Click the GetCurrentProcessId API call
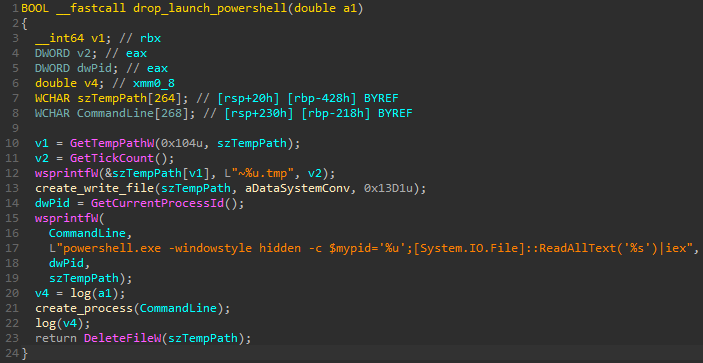The height and width of the screenshot is (363, 703). click(x=157, y=203)
